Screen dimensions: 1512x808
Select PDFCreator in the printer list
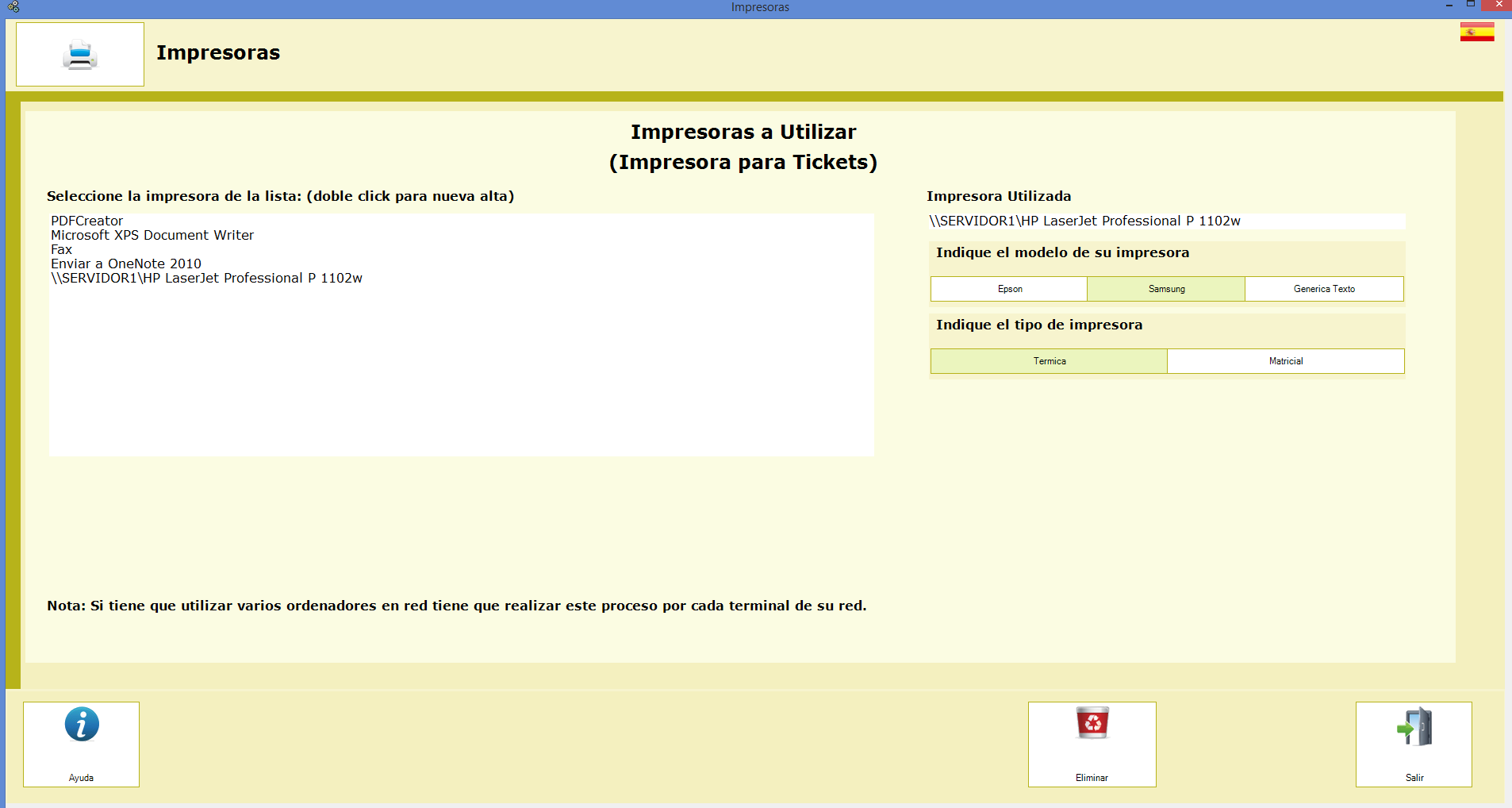87,221
